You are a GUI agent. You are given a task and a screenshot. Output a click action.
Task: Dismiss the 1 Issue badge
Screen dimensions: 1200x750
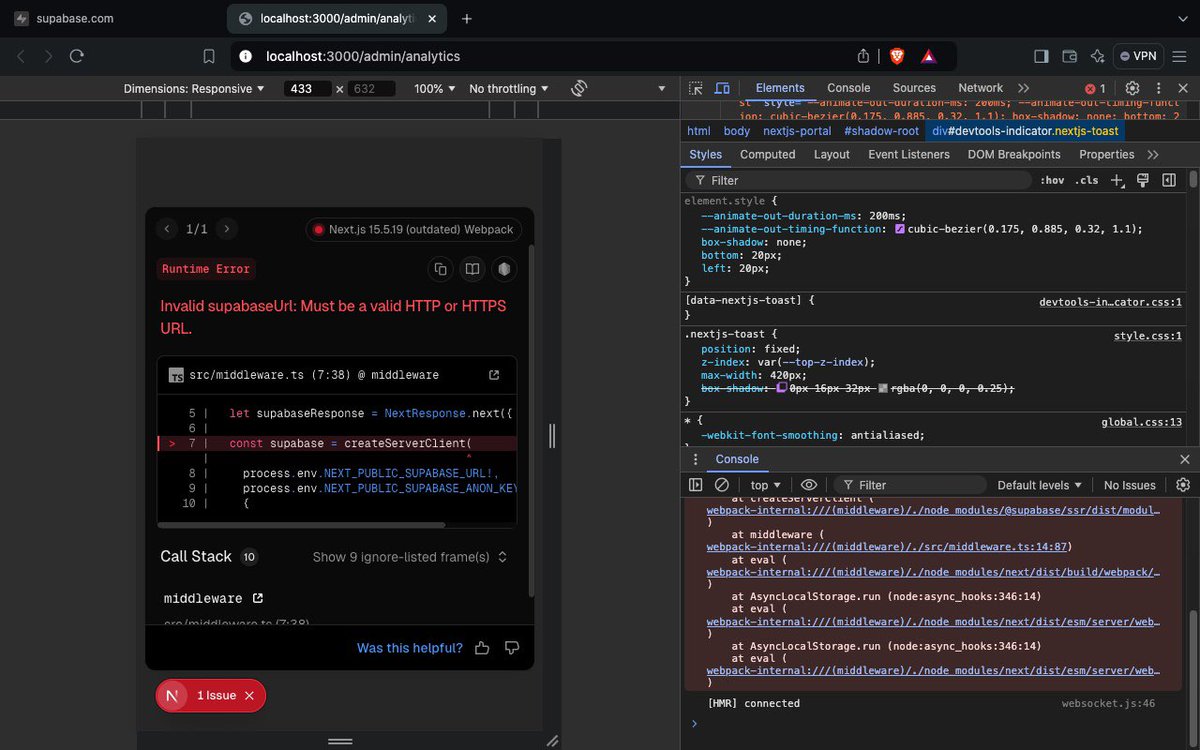(249, 695)
